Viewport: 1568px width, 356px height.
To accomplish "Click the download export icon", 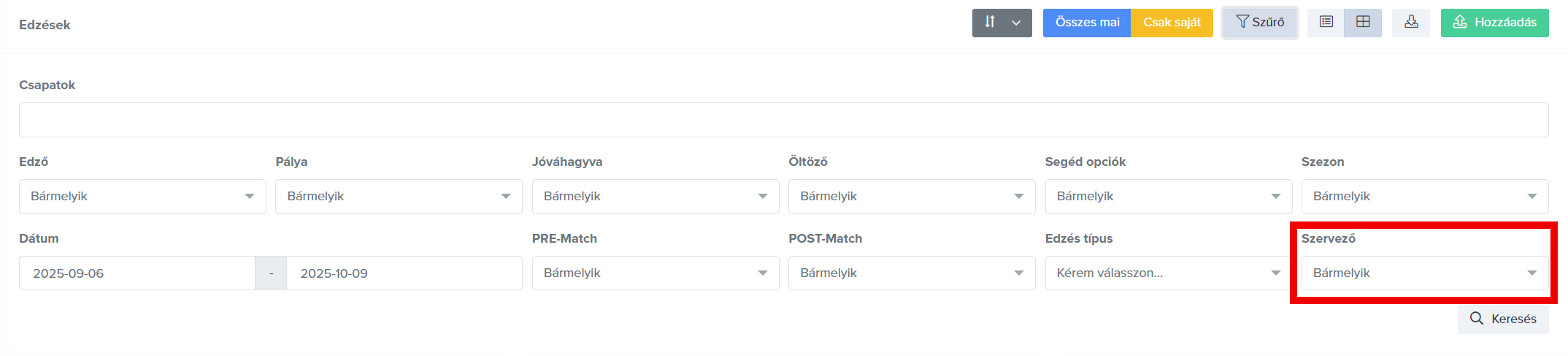I will [1411, 23].
